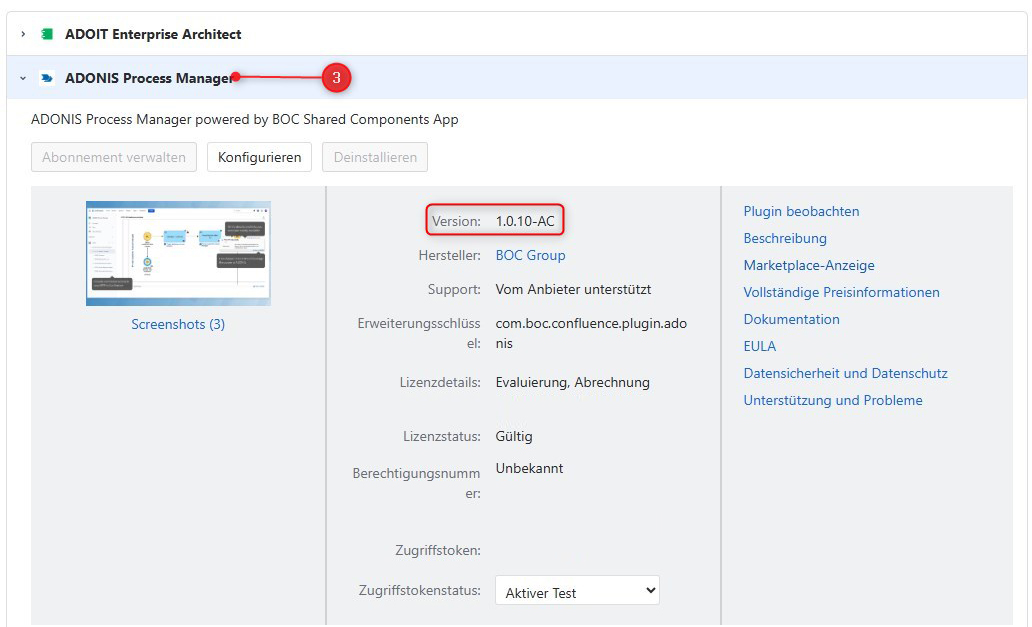This screenshot has height=627, width=1032.
Task: Click the Abonnement verwalten button
Action: (x=113, y=157)
